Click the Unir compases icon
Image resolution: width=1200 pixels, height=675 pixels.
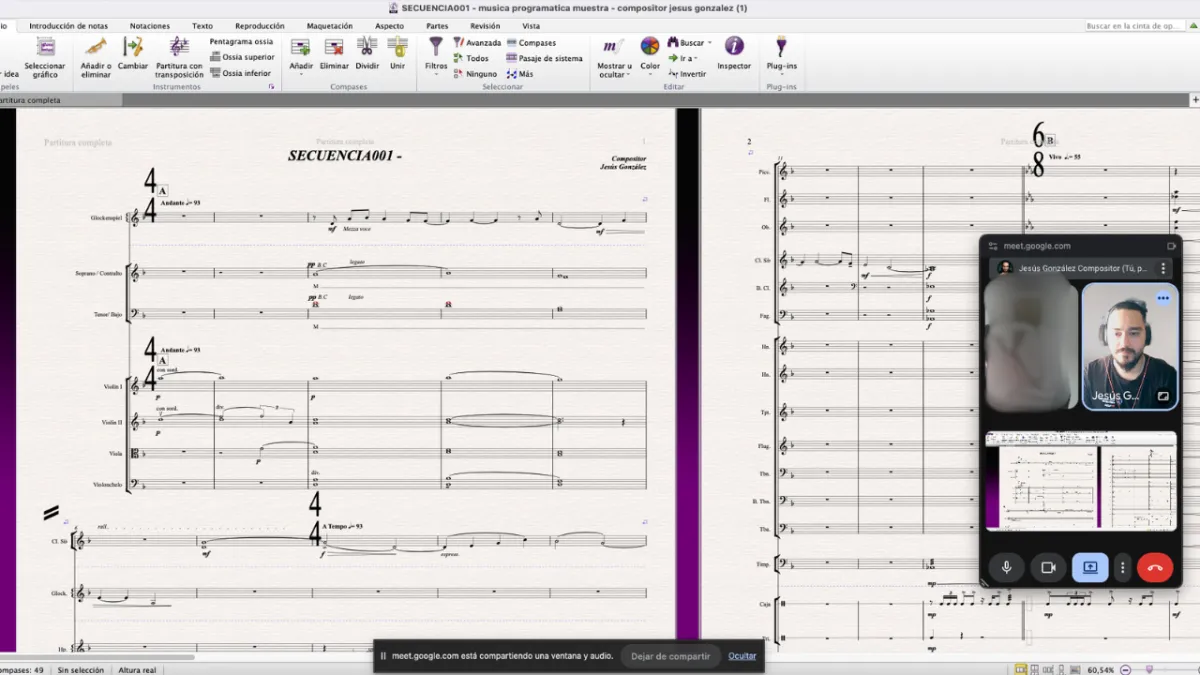(x=398, y=48)
